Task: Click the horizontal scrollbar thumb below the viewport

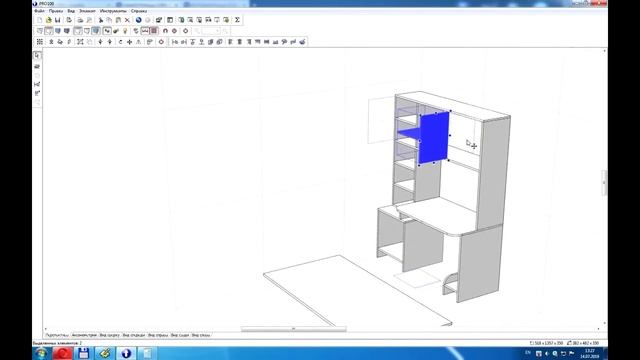Action: tap(293, 329)
